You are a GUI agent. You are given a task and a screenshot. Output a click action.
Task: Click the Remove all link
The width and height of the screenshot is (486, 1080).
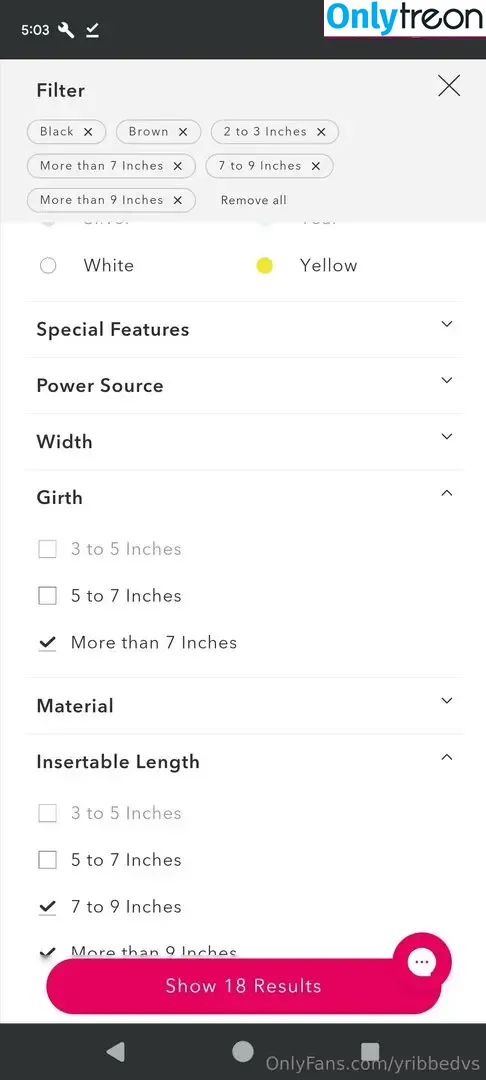point(253,200)
